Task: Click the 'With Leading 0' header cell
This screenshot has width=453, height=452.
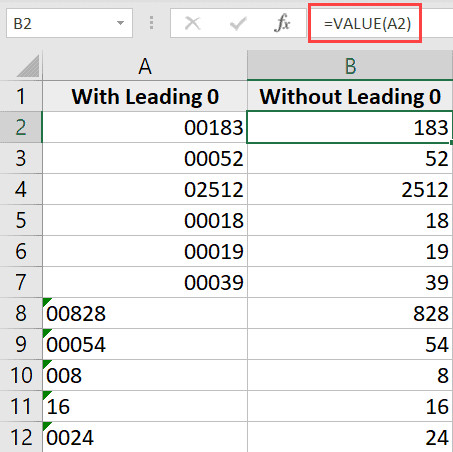Action: coord(145,96)
